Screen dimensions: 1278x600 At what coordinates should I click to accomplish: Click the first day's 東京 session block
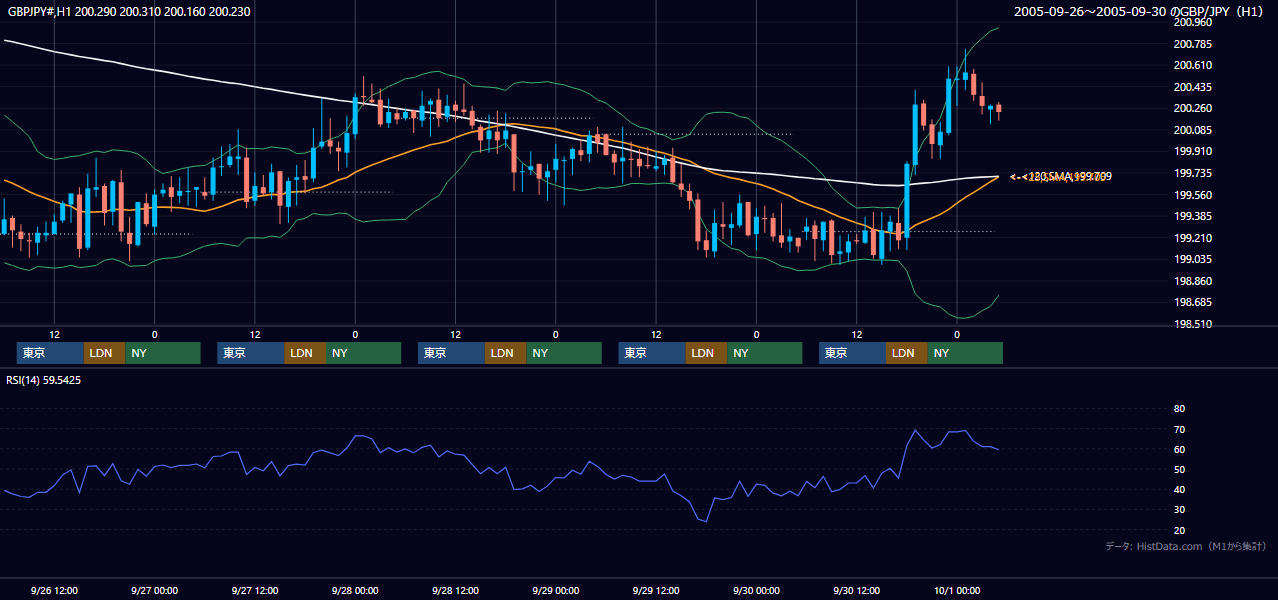(50, 353)
